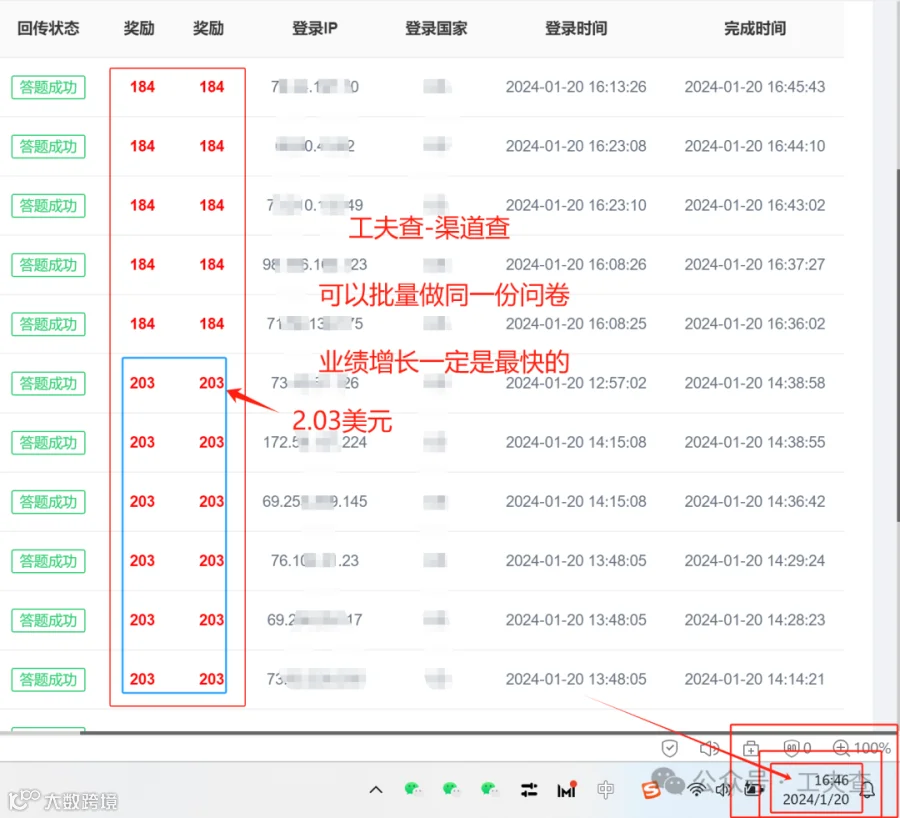Click the vertical scrollbar thumb at right

[898, 344]
